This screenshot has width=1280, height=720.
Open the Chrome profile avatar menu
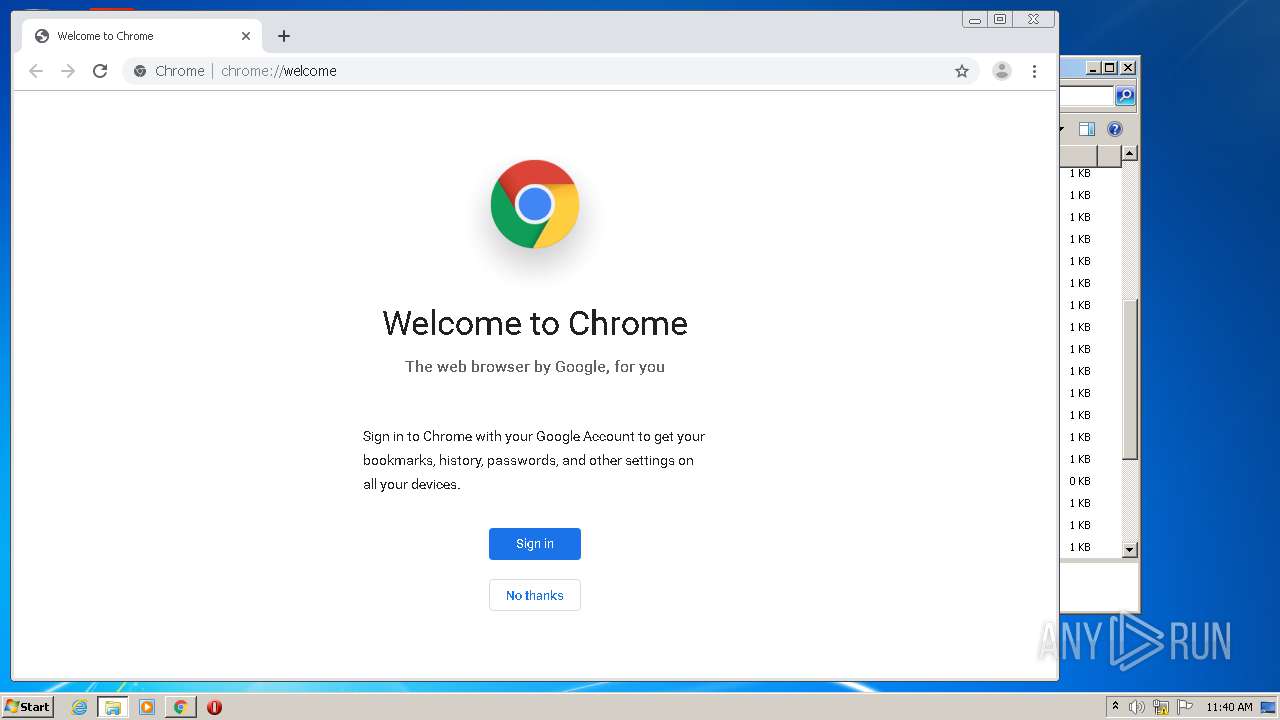tap(1001, 71)
